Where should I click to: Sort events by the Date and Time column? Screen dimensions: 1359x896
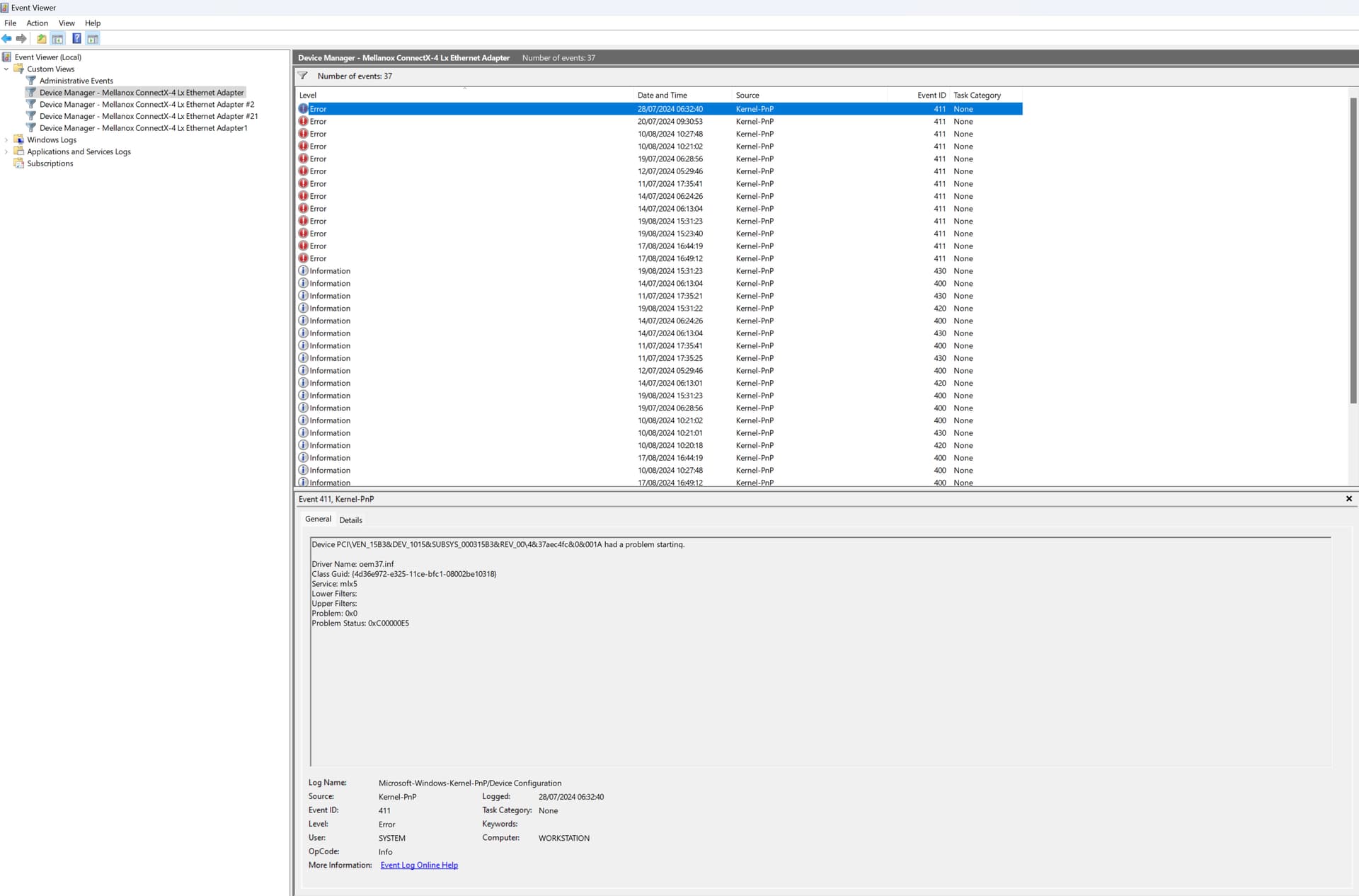[x=662, y=96]
